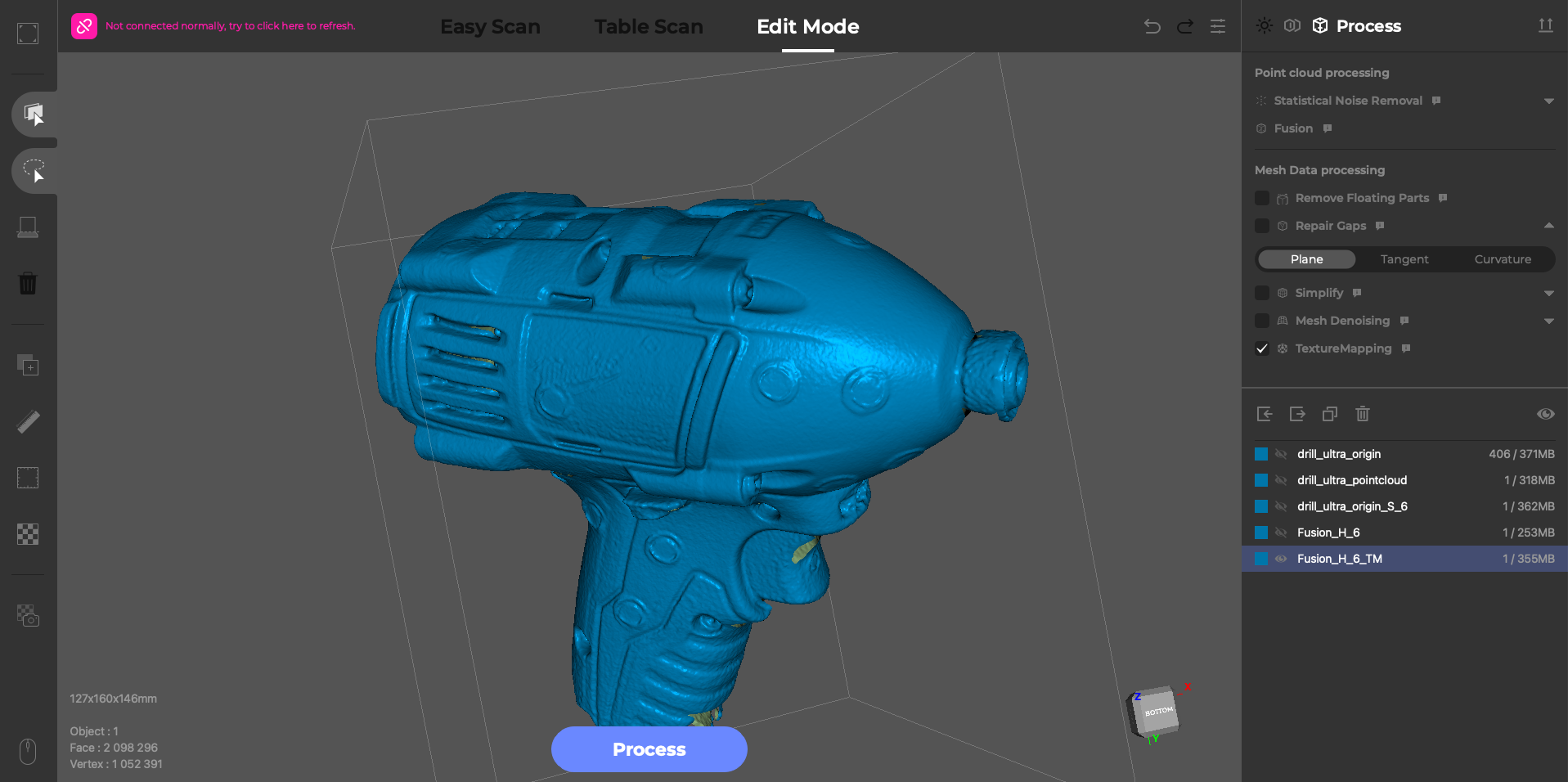
Task: Click the Fusion info flag icon
Action: tap(1328, 128)
